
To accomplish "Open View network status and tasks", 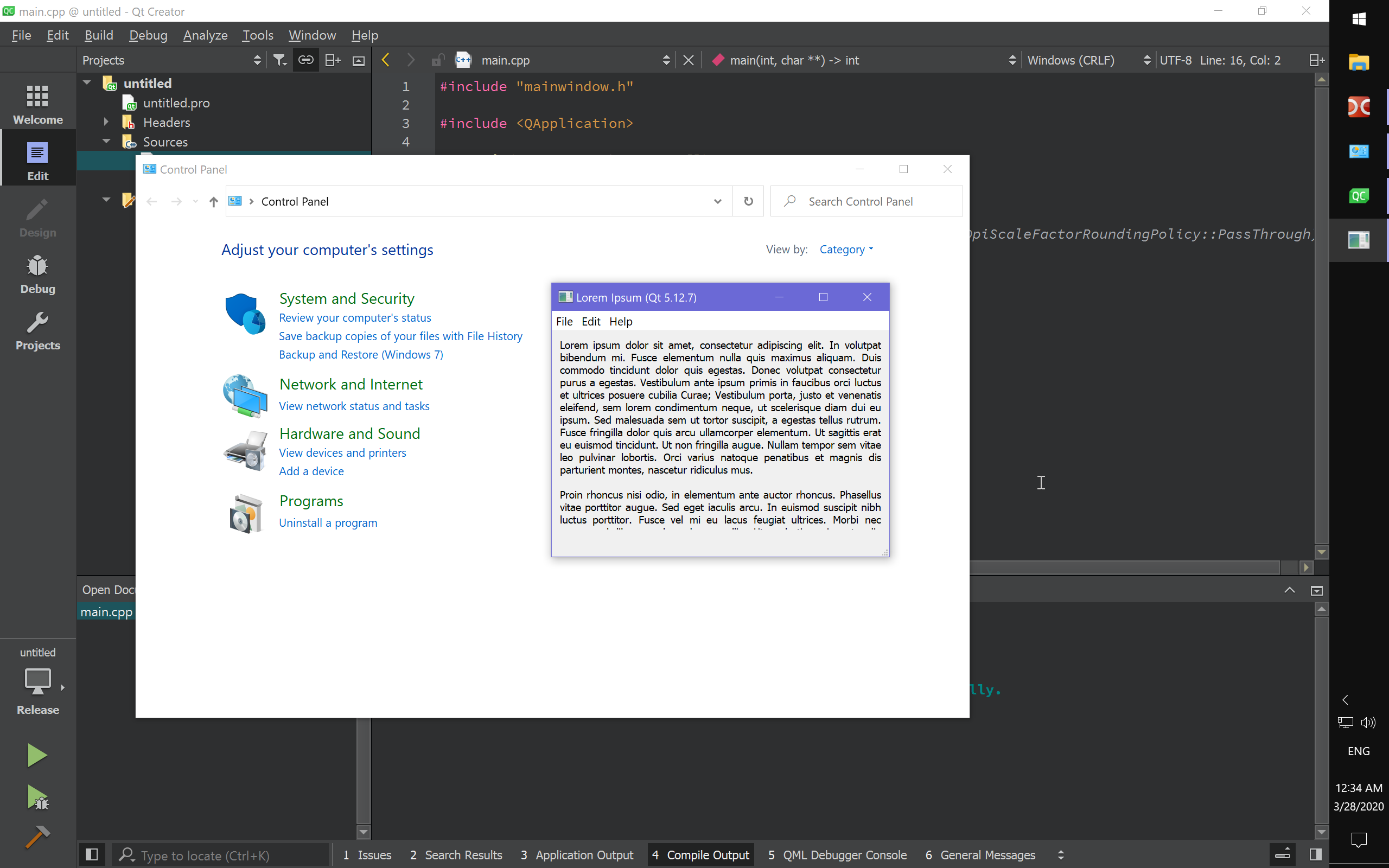I will coord(354,406).
